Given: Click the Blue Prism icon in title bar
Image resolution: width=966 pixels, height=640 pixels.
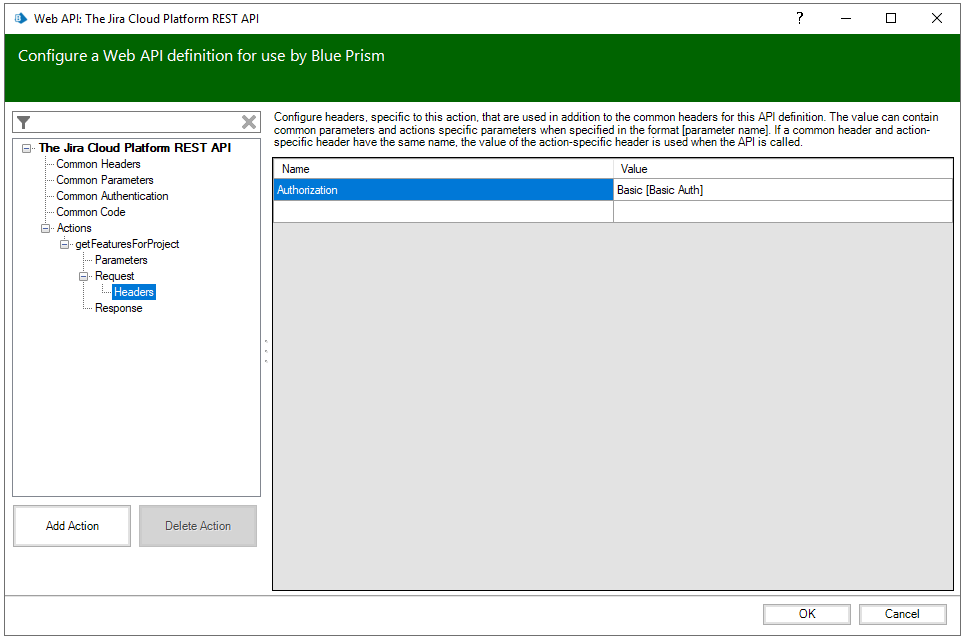Looking at the screenshot, I should tap(20, 18).
